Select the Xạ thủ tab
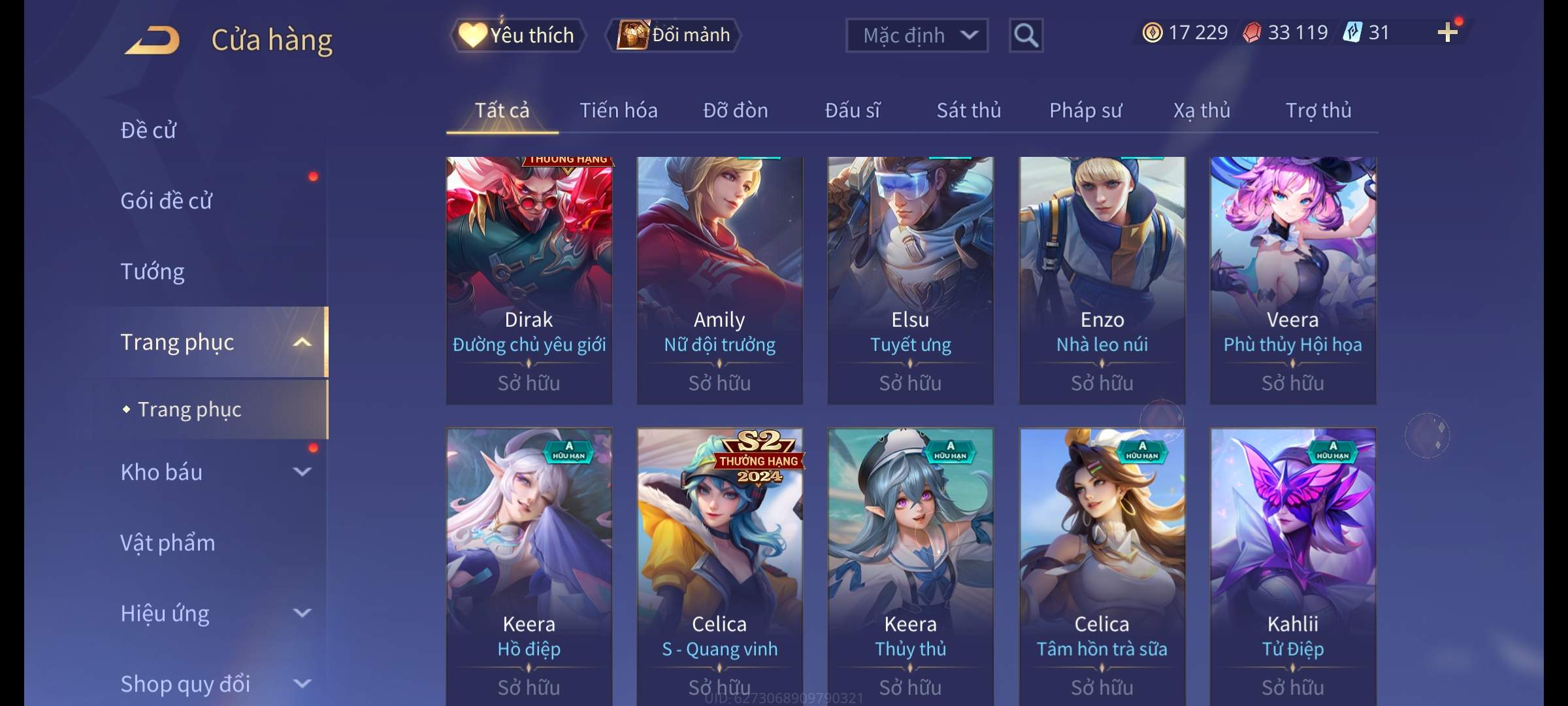This screenshot has height=706, width=1568. click(1201, 110)
